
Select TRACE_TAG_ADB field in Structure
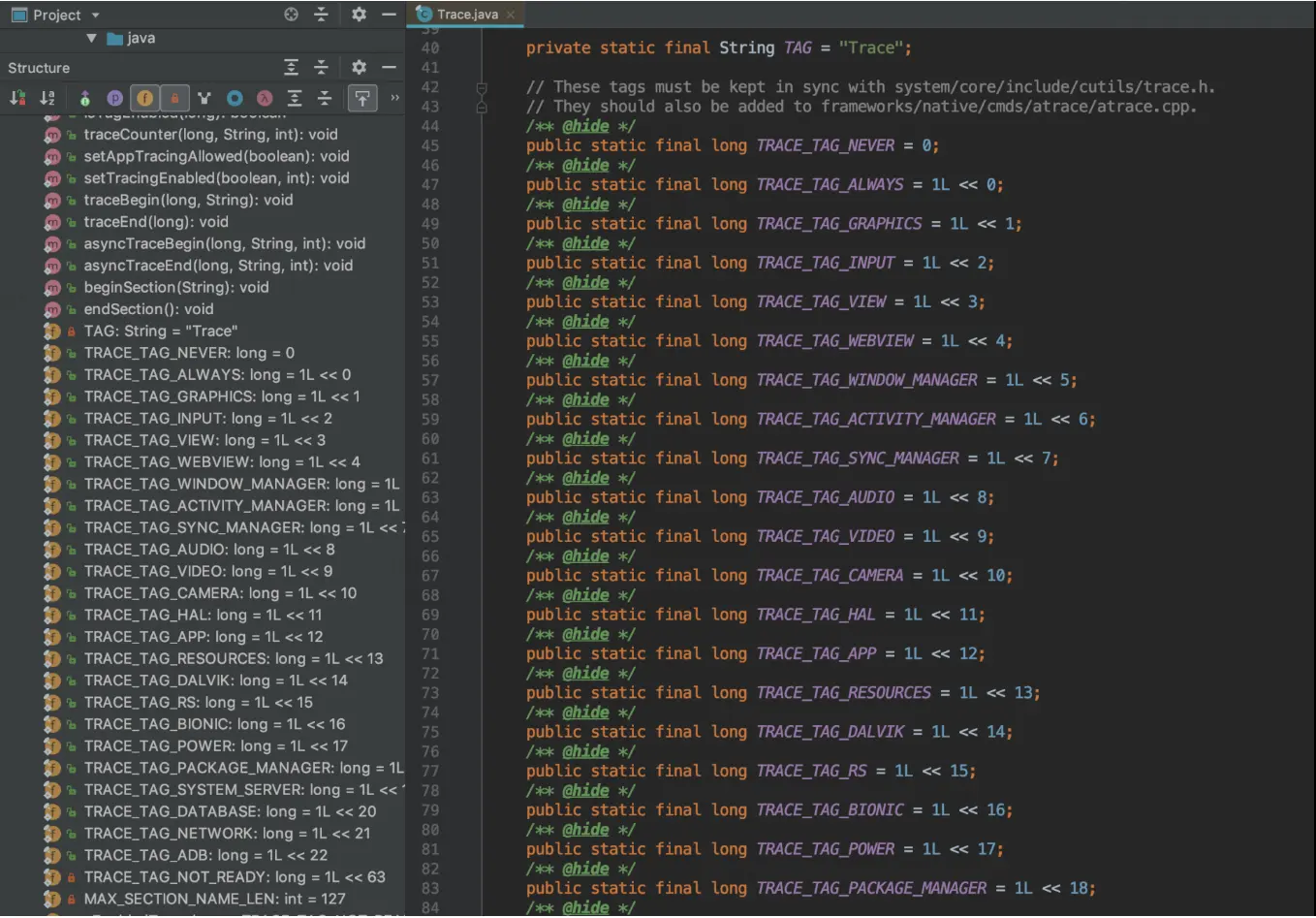205,855
